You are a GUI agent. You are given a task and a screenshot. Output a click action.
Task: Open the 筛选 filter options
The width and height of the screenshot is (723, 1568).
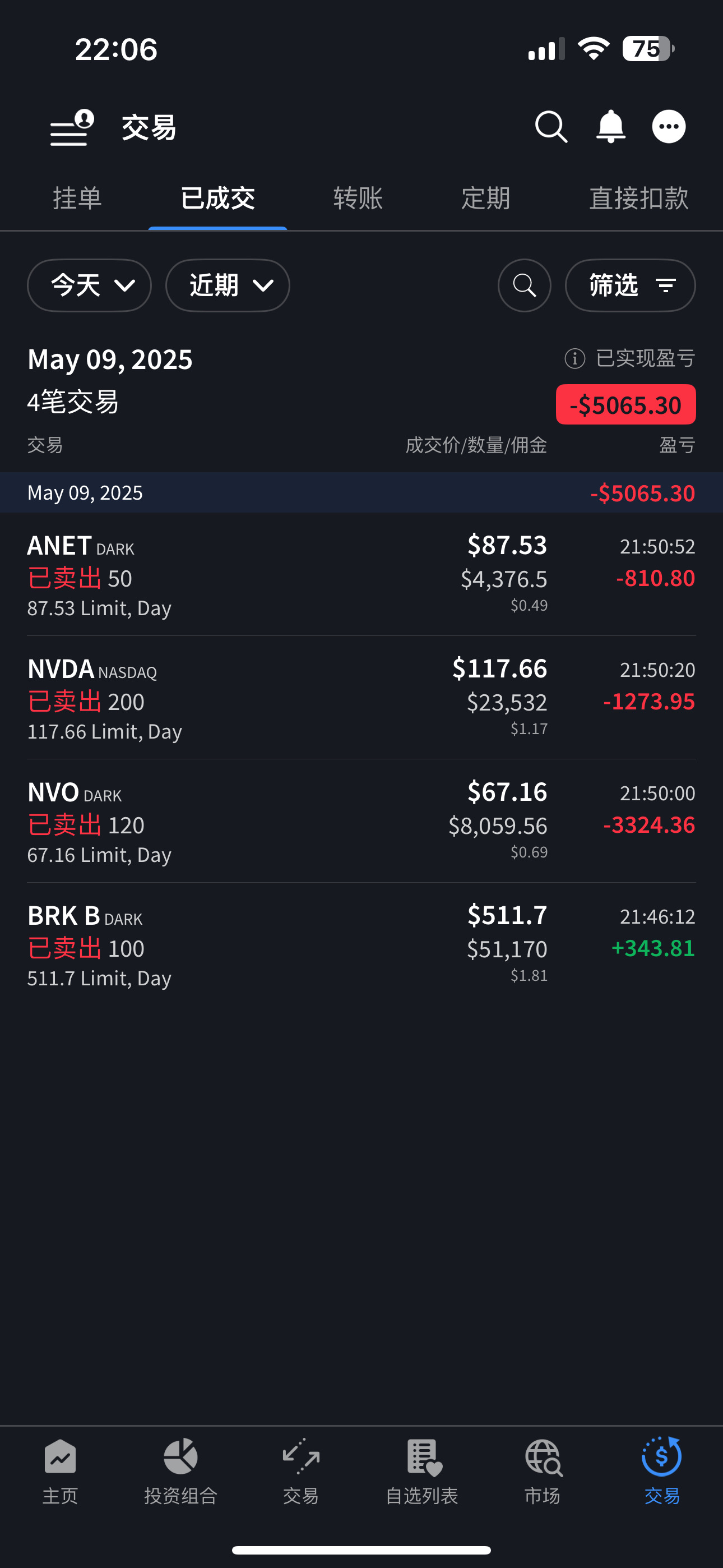click(630, 285)
